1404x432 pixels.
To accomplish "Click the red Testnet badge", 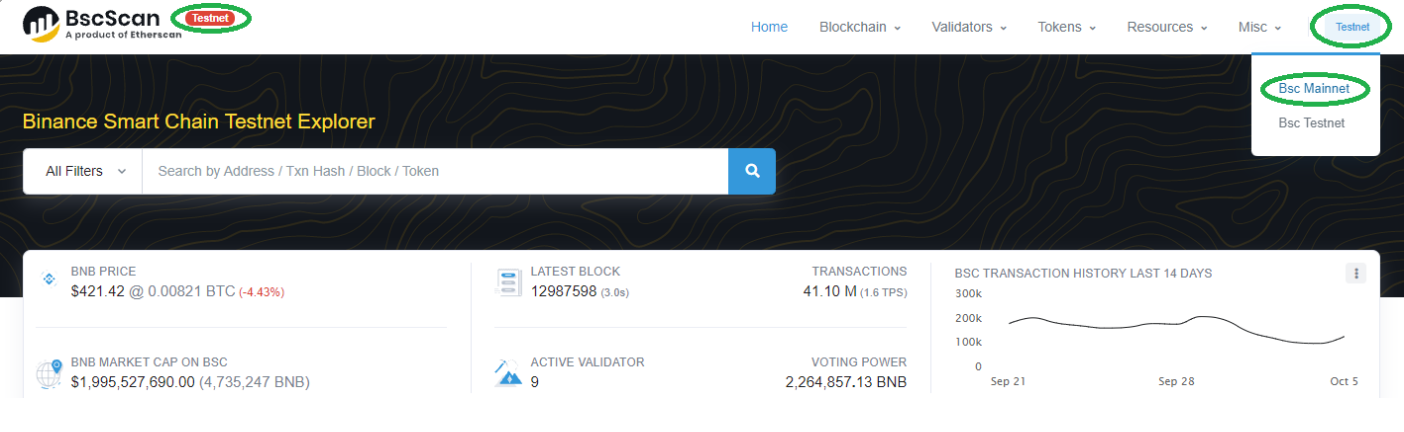I will click(211, 18).
